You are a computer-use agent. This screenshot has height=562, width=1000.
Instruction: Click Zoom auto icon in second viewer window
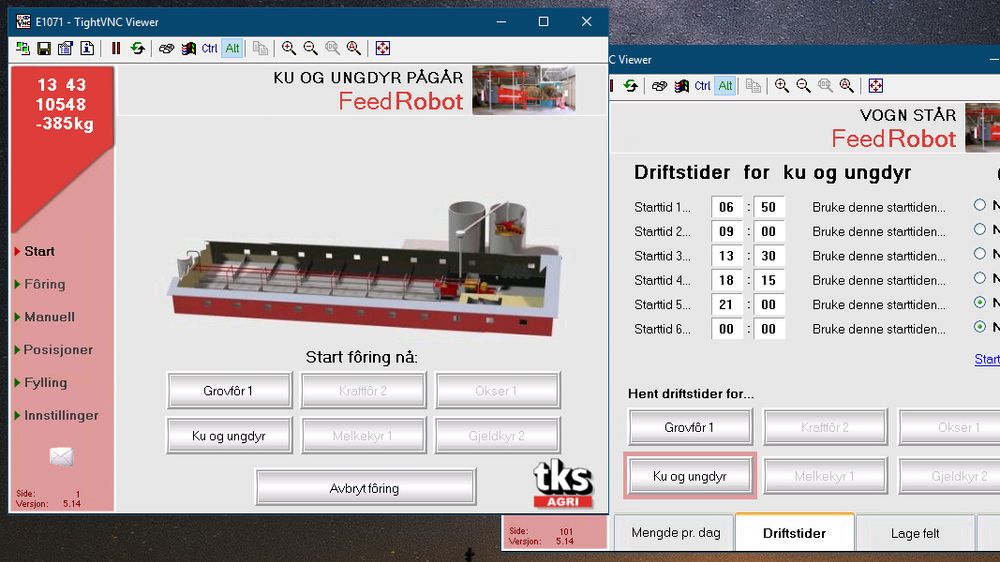coord(847,86)
